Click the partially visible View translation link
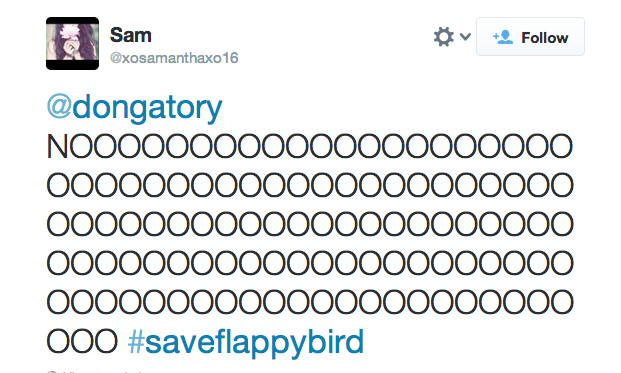 point(103,371)
